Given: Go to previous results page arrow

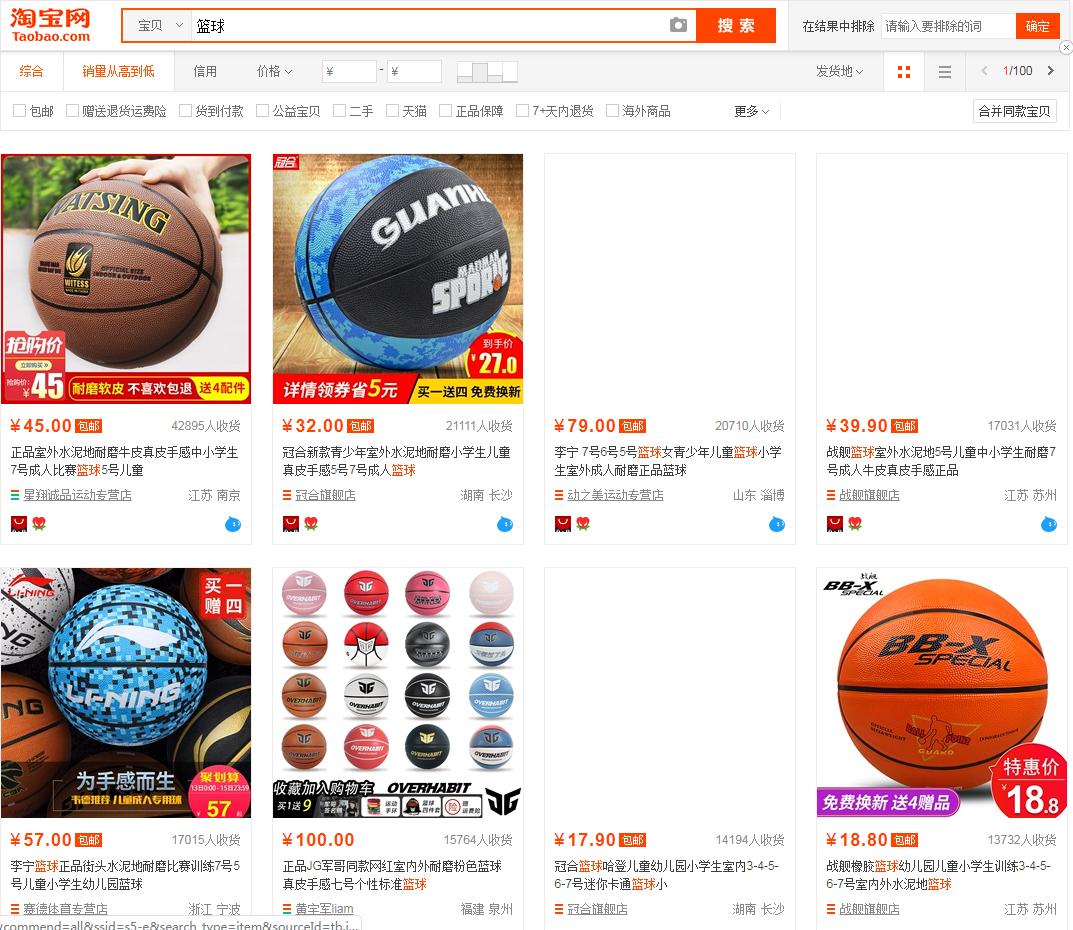Looking at the screenshot, I should [984, 70].
